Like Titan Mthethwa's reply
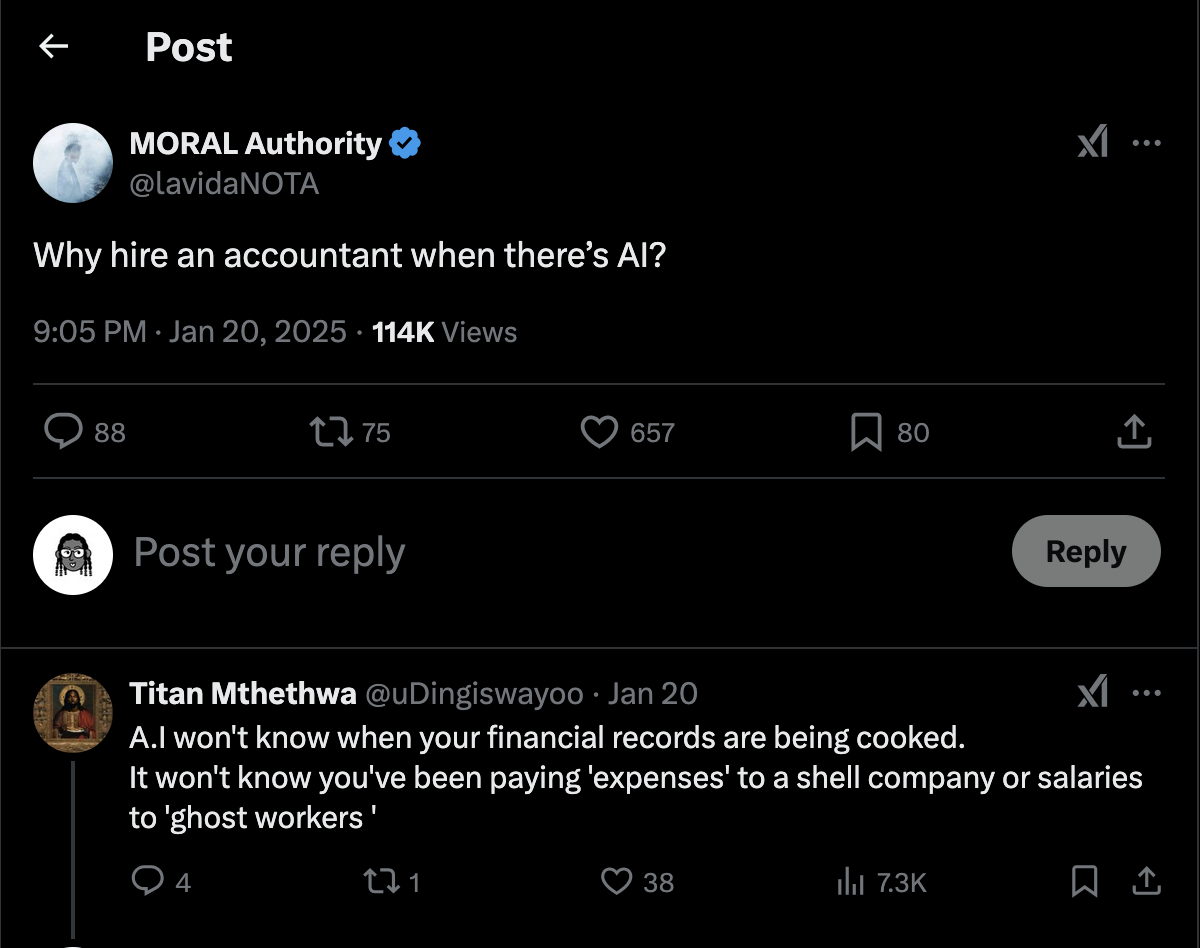The image size is (1200, 948). point(619,881)
